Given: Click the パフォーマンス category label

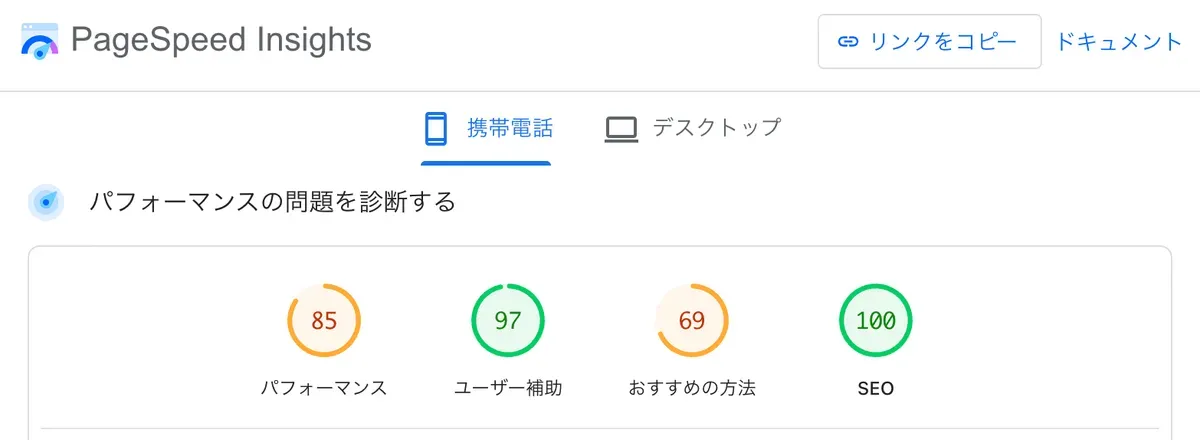Looking at the screenshot, I should pyautogui.click(x=324, y=388).
